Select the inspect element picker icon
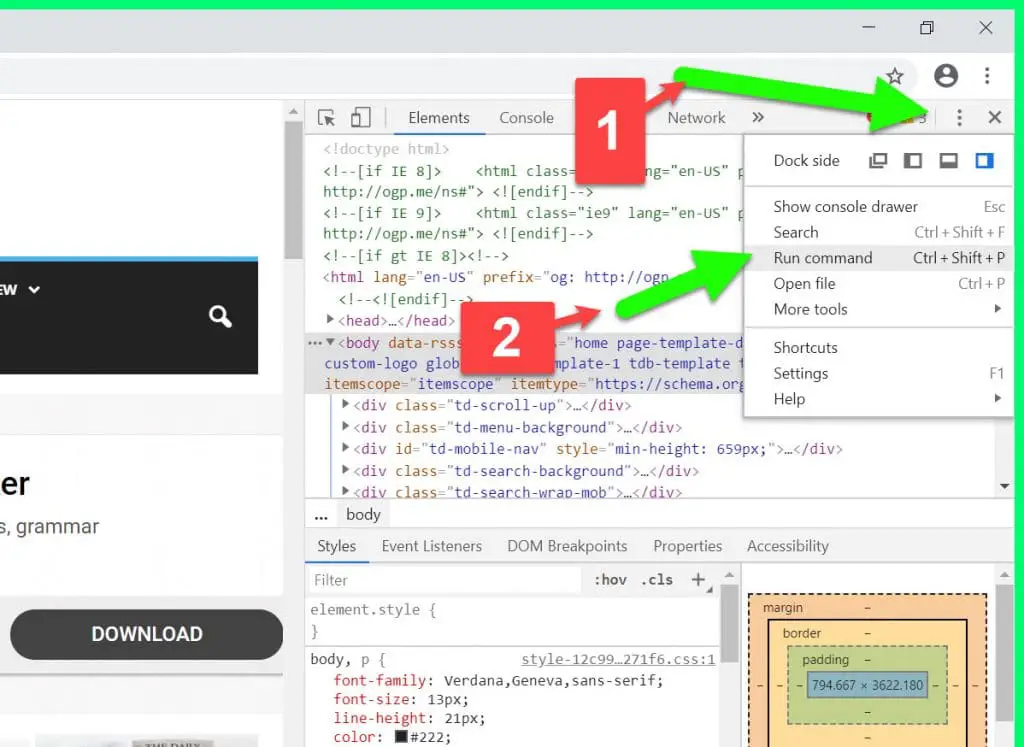 (325, 117)
